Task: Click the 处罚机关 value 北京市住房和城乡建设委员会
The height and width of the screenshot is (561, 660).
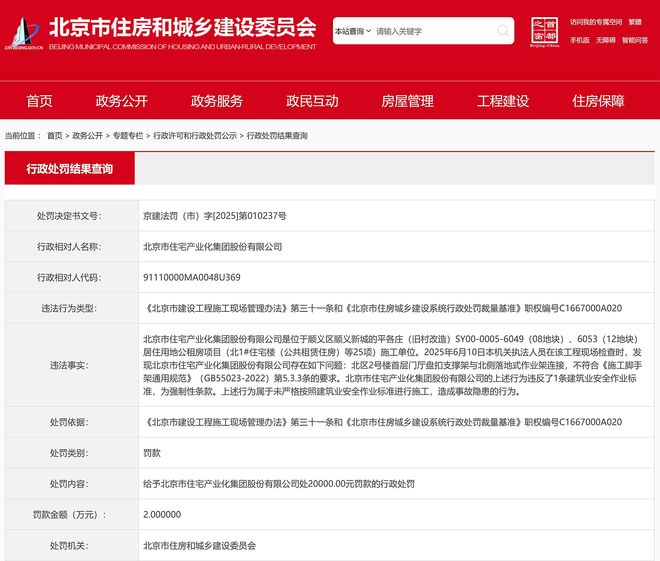Action: (x=200, y=545)
